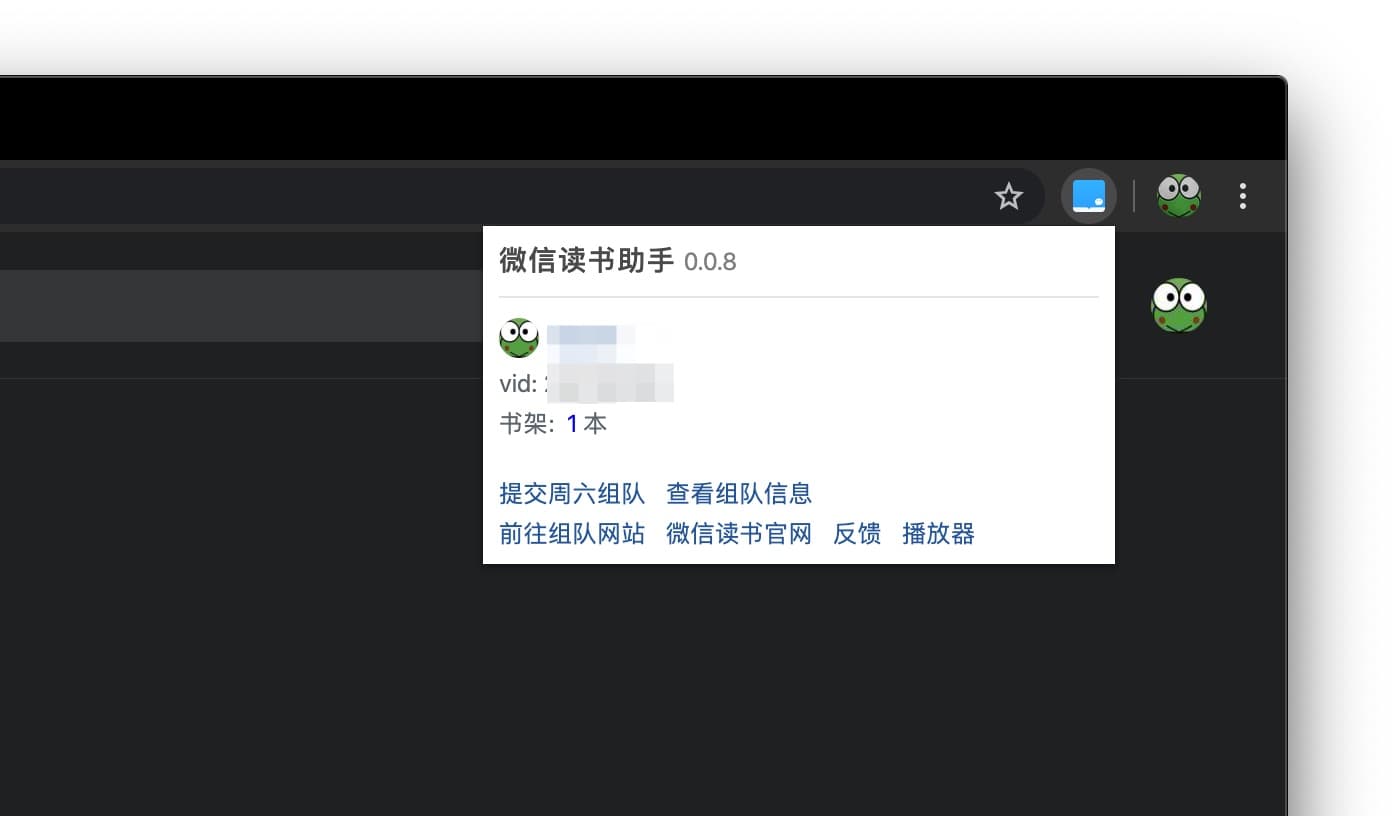The width and height of the screenshot is (1399, 816).
Task: Open the WeRead helper extension icon
Action: coord(1089,196)
